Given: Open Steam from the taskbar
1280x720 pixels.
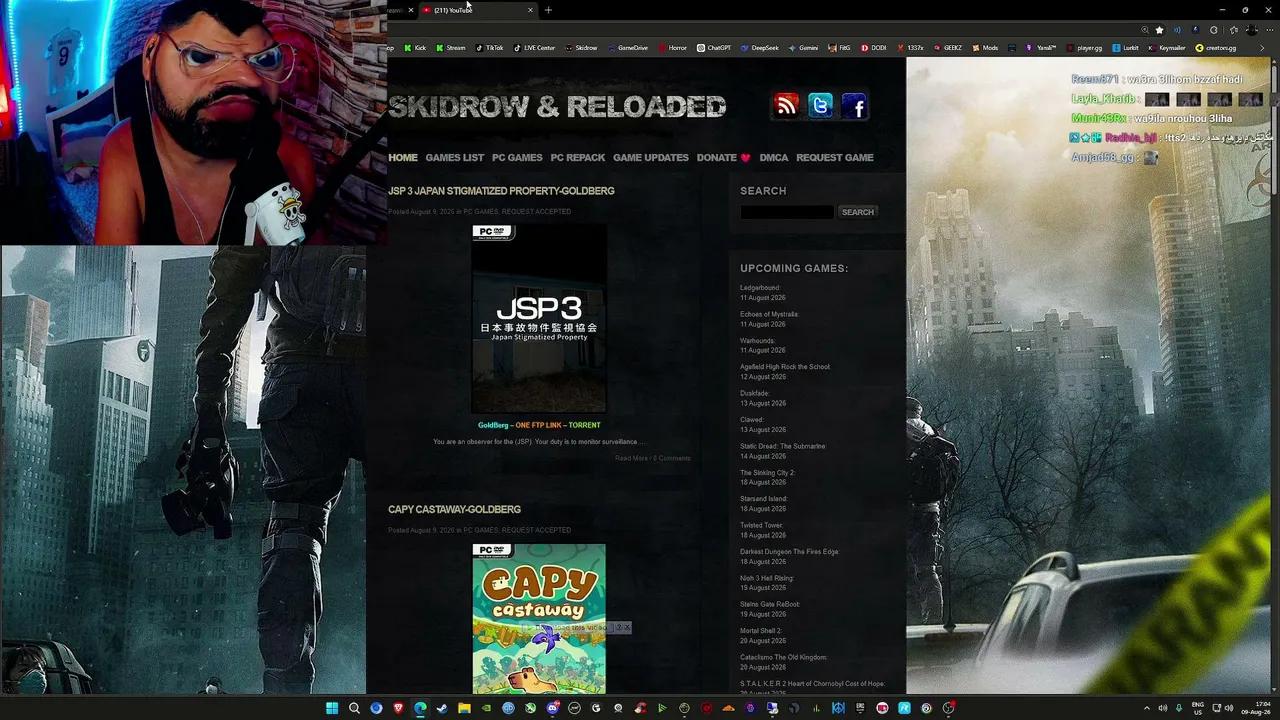Looking at the screenshot, I should [x=442, y=708].
